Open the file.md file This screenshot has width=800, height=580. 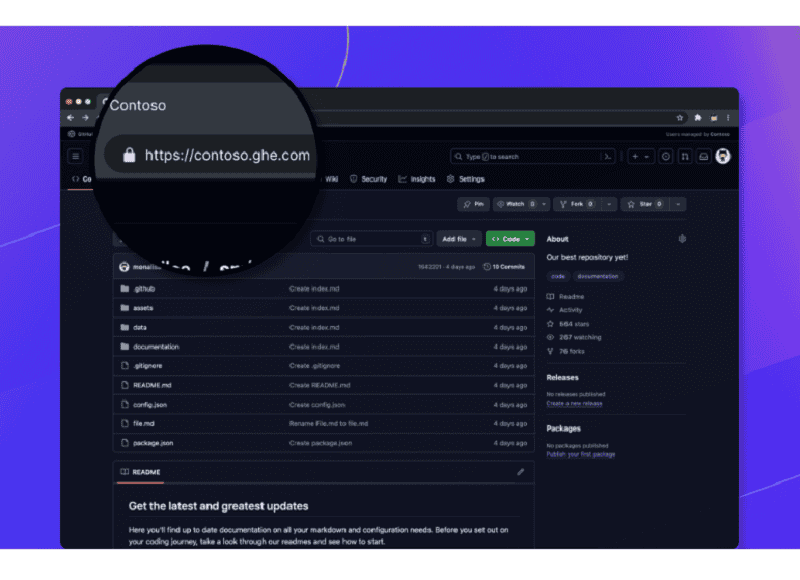[144, 423]
